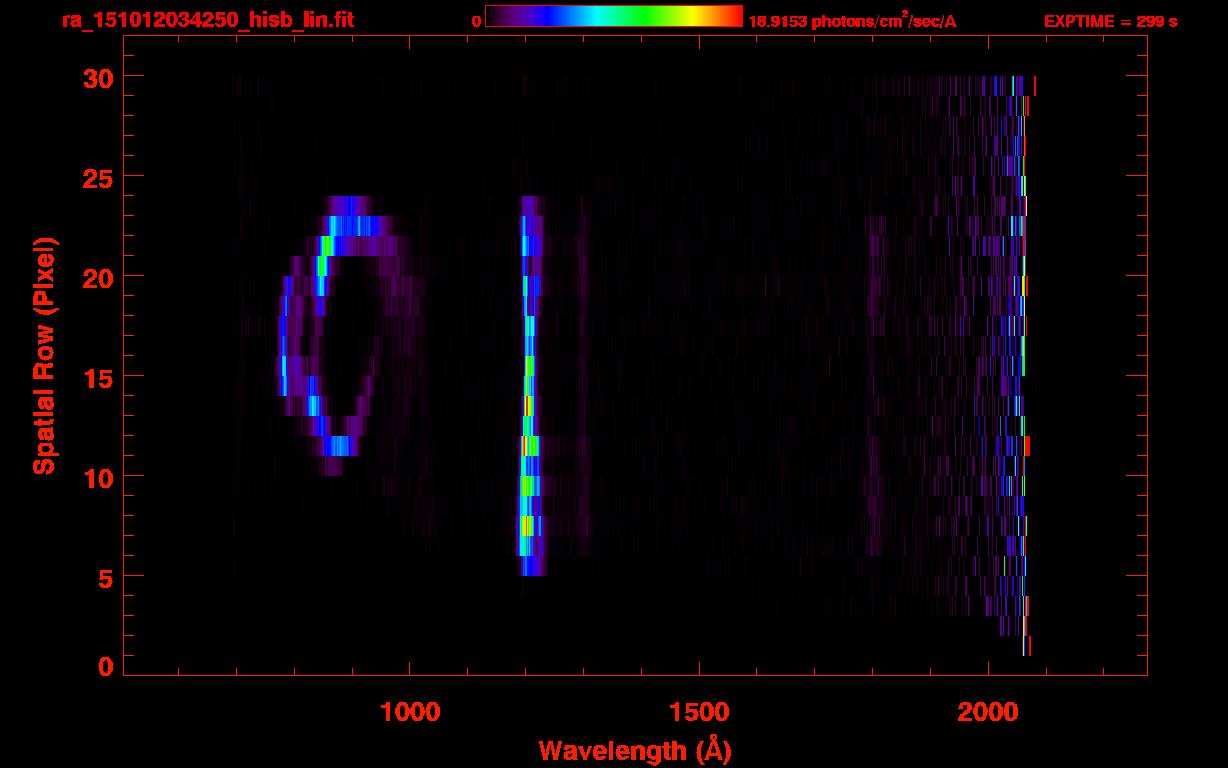This screenshot has height=768, width=1228.
Task: Click the y-axis tick label 30
Action: tap(99, 77)
